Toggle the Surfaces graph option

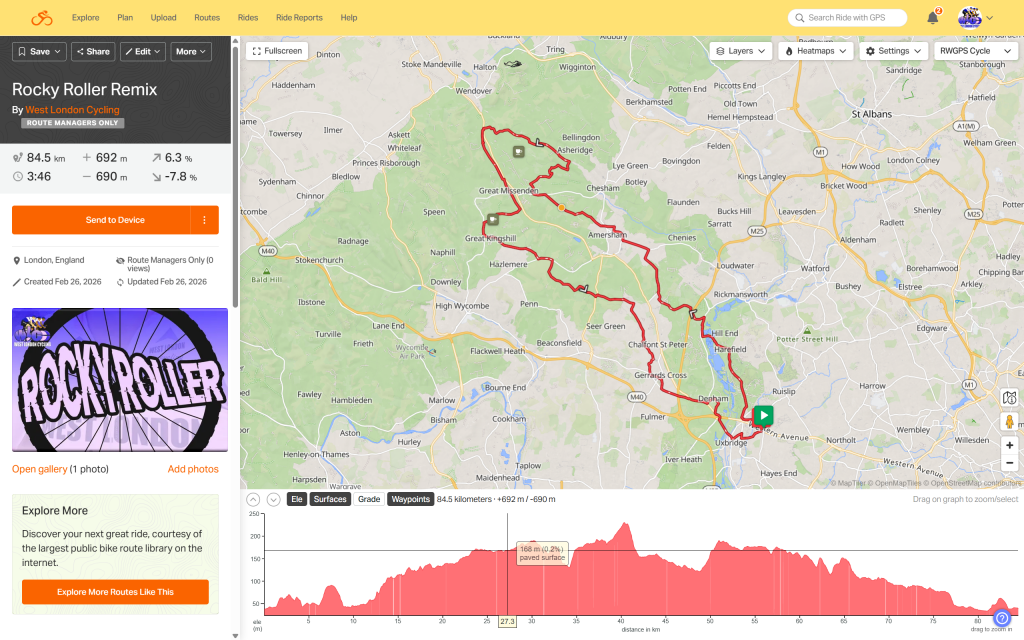(x=330, y=499)
